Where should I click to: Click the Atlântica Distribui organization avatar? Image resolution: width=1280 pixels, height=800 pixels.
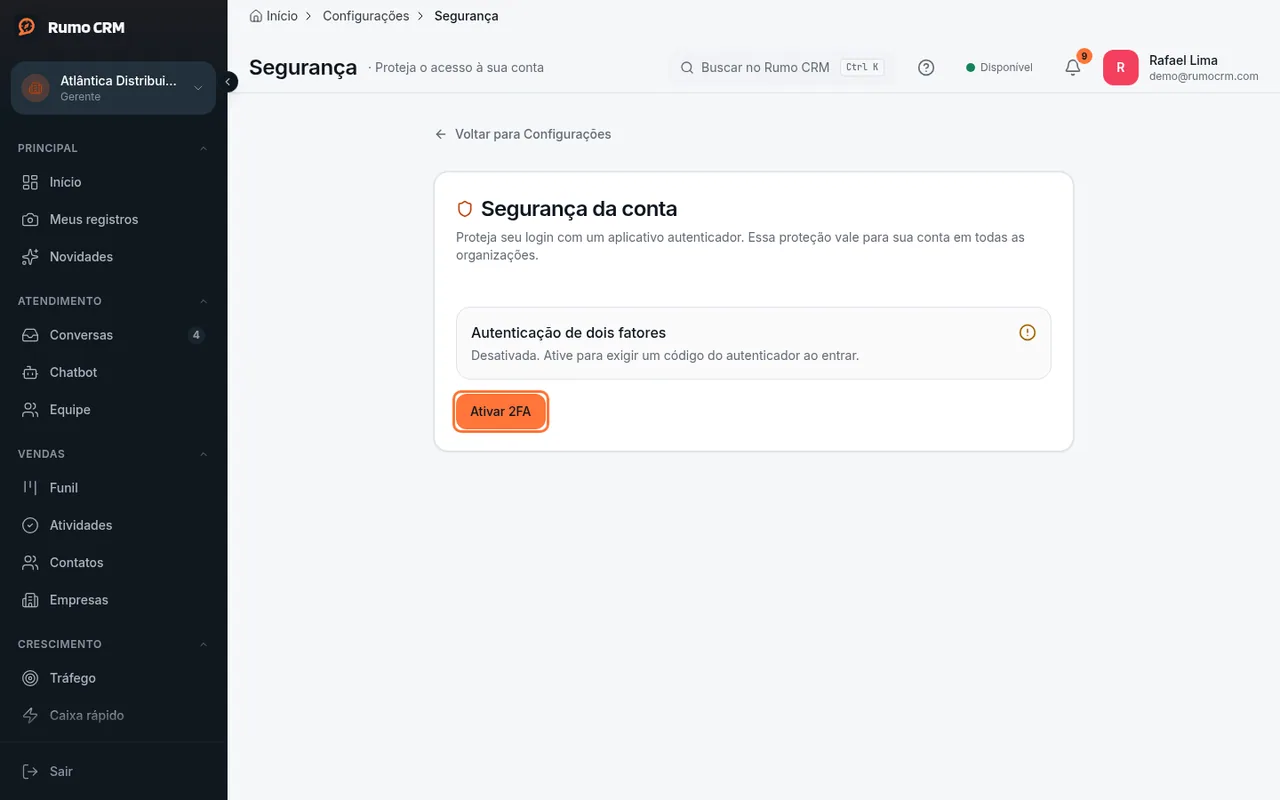pos(36,88)
